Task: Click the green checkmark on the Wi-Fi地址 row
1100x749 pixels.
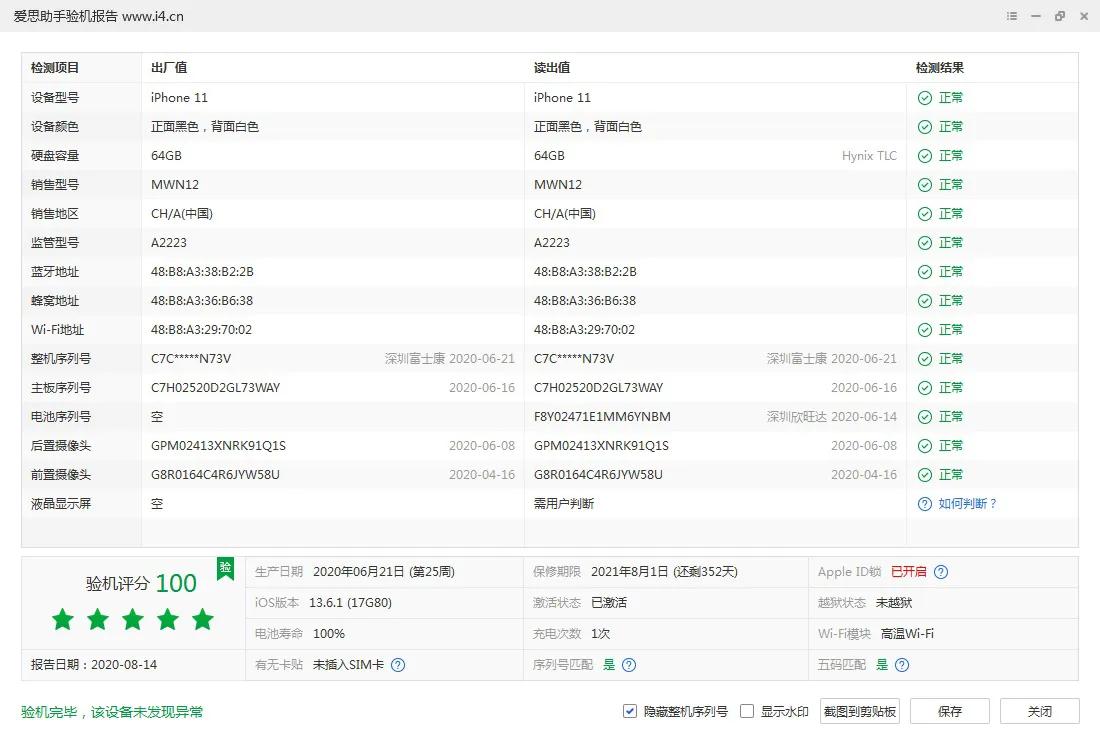Action: [x=923, y=329]
